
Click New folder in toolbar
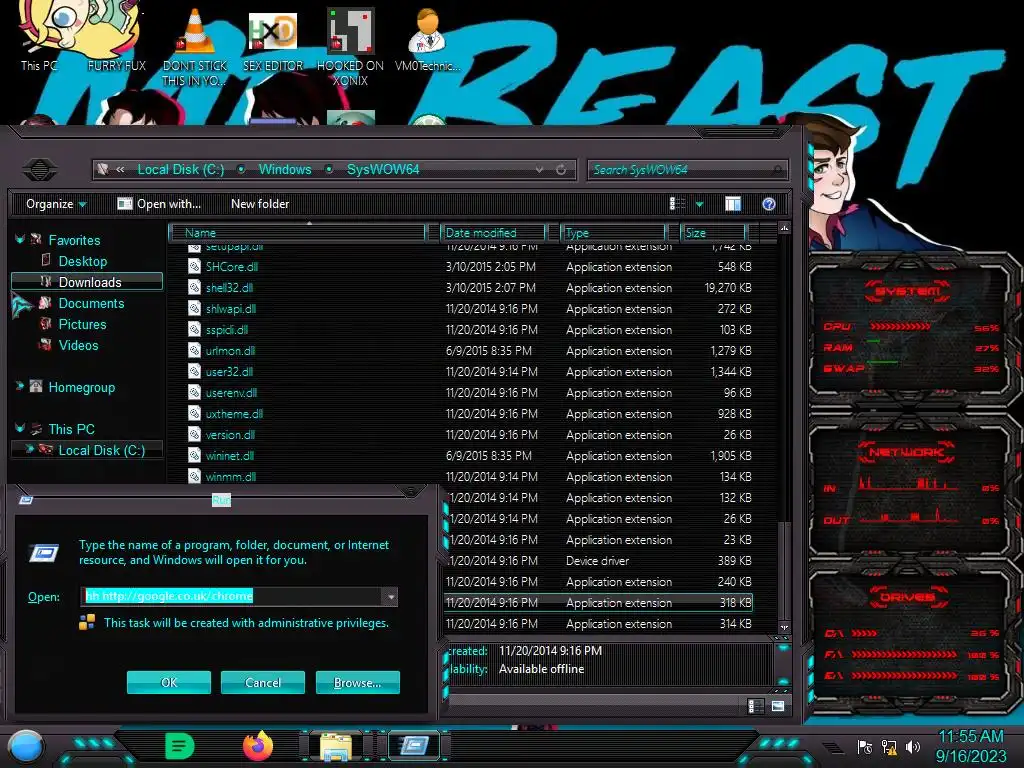260,204
